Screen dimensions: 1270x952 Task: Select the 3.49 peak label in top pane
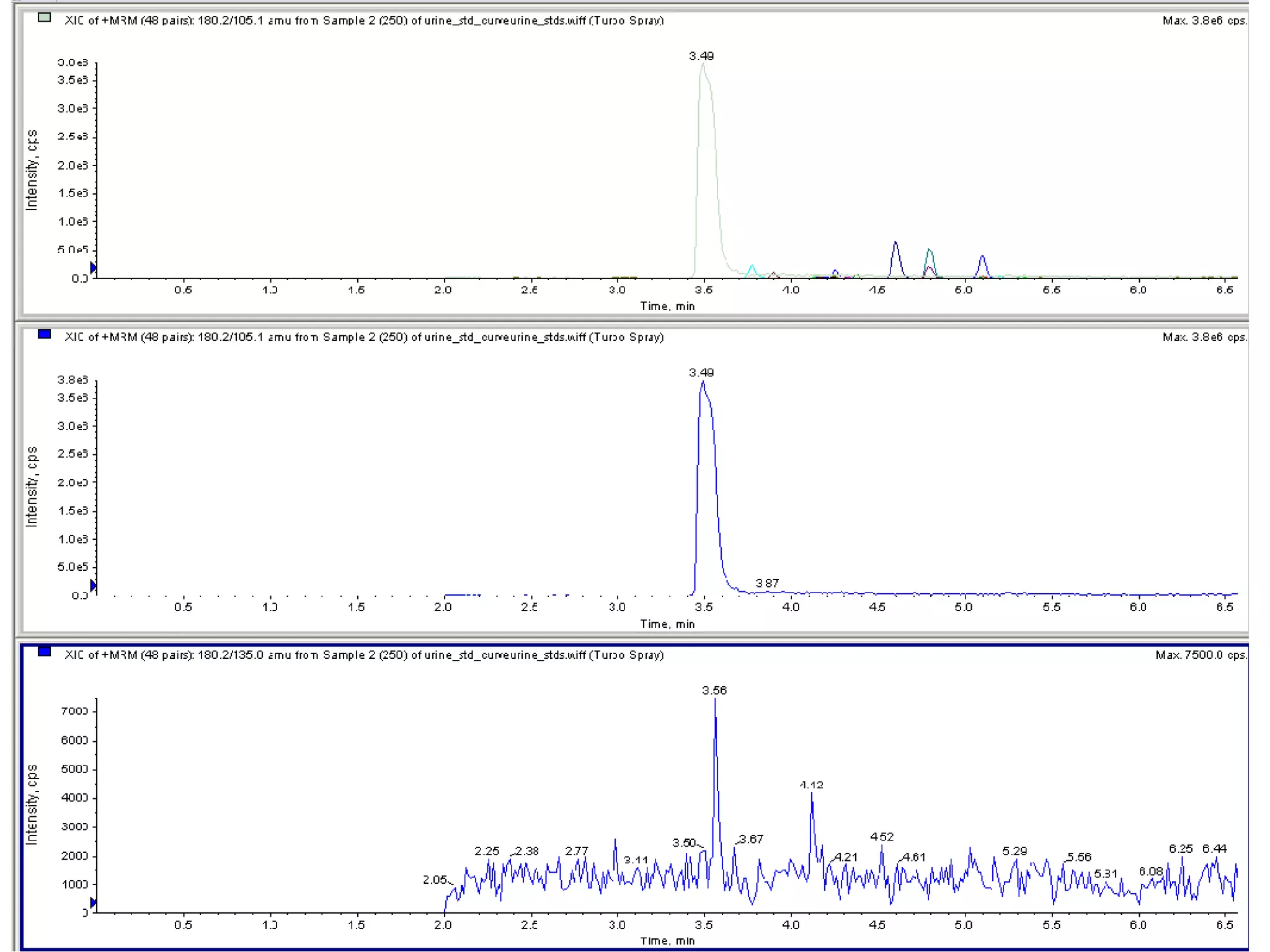point(701,56)
